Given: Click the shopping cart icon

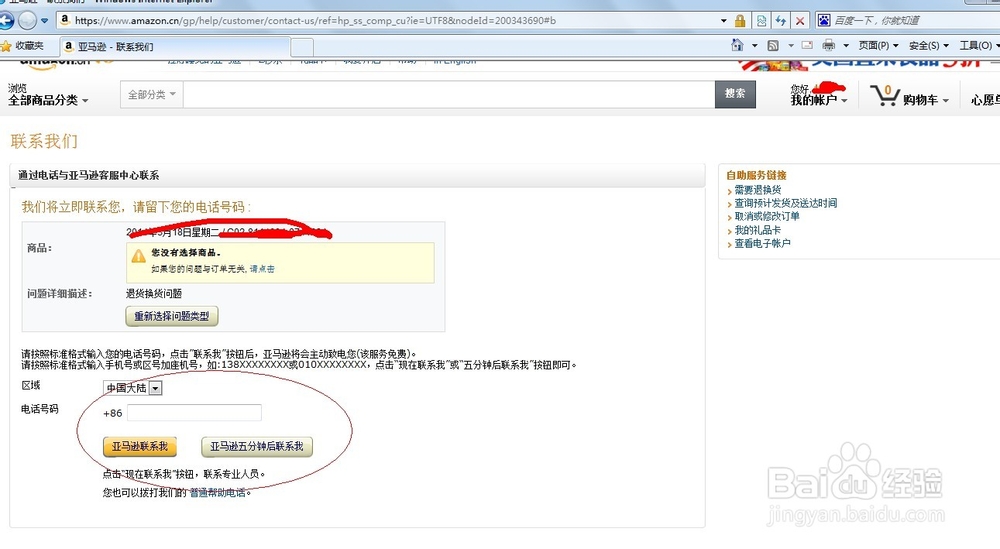Looking at the screenshot, I should point(885,95).
